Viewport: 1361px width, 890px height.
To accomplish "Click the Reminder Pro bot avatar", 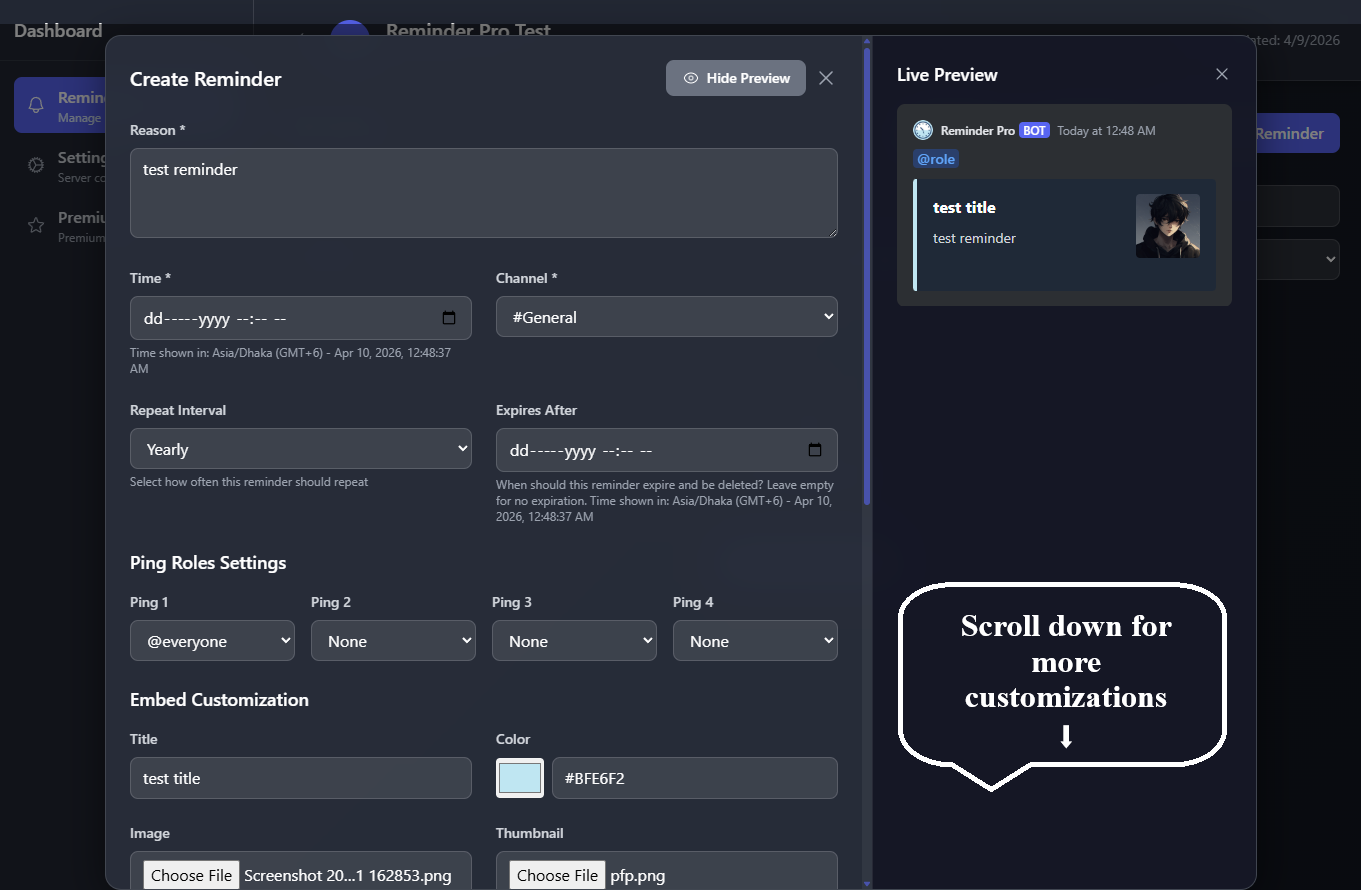I will coord(923,130).
